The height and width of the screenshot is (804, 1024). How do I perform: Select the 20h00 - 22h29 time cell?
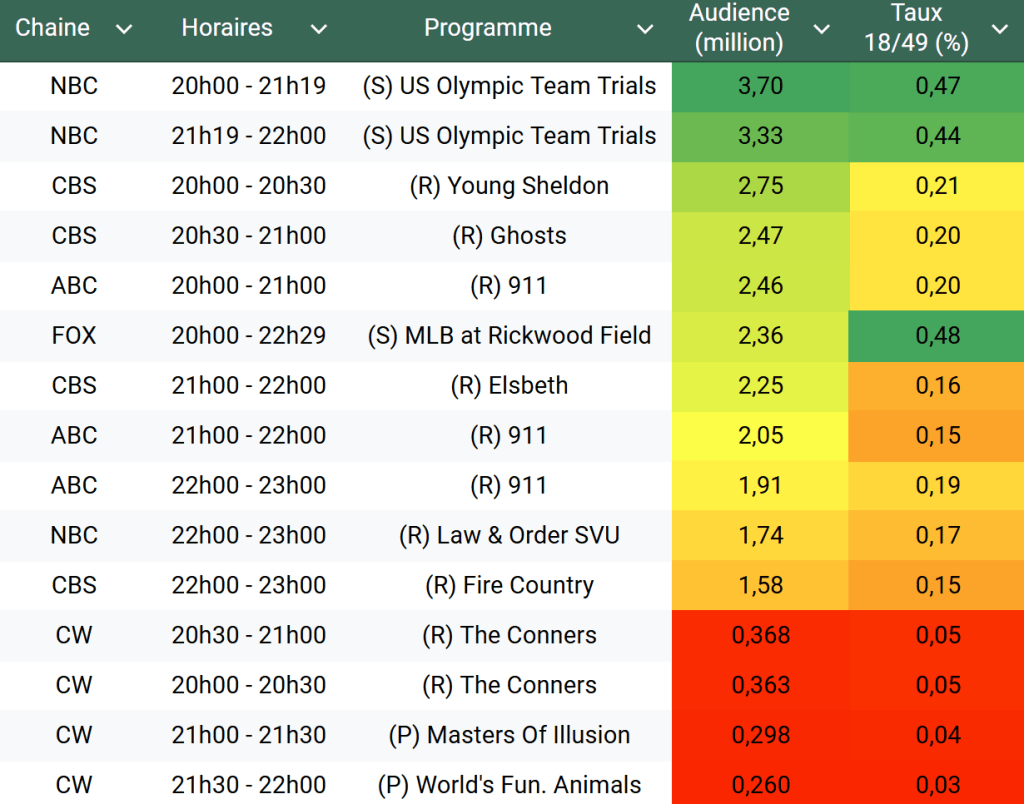click(248, 336)
